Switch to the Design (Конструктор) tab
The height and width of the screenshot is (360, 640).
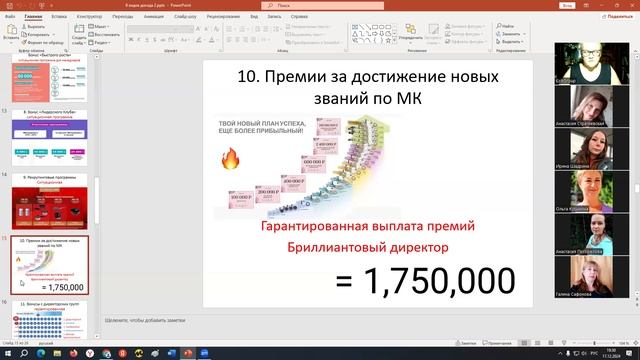[x=89, y=16]
